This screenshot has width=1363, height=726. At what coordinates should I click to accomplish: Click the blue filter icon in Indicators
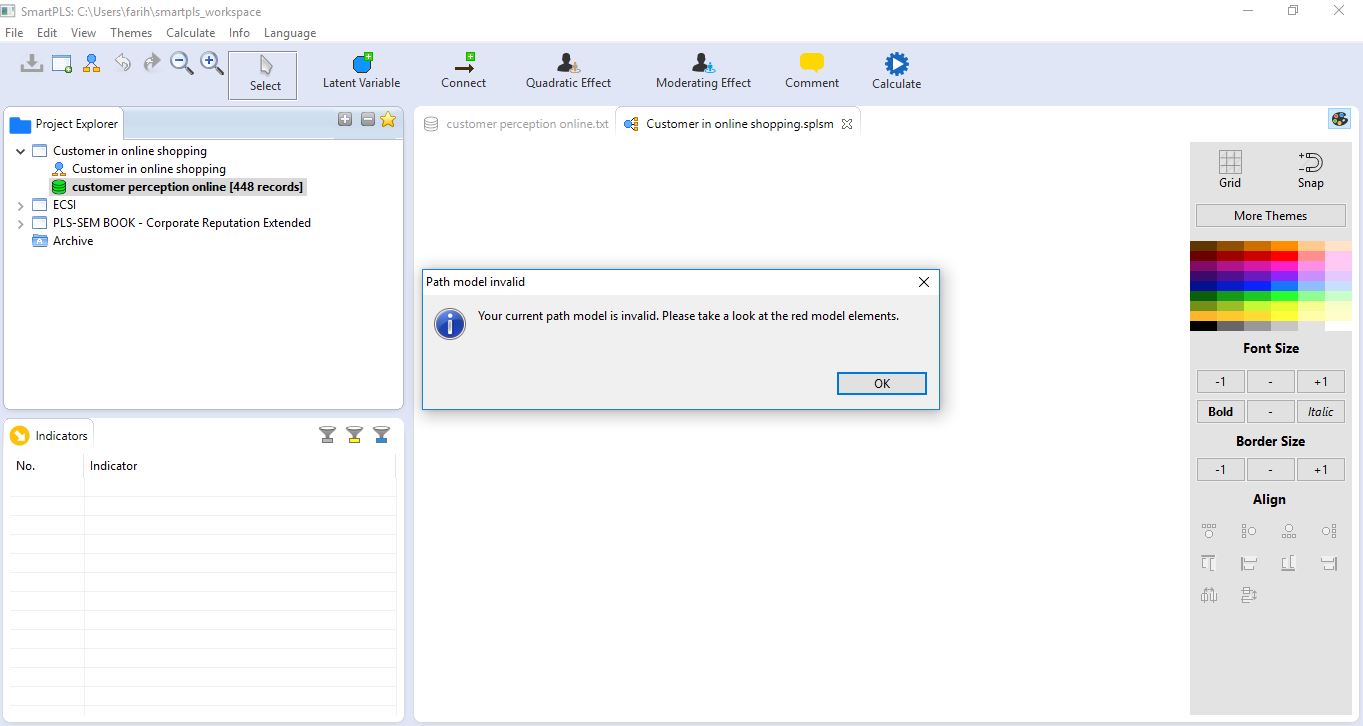(381, 434)
